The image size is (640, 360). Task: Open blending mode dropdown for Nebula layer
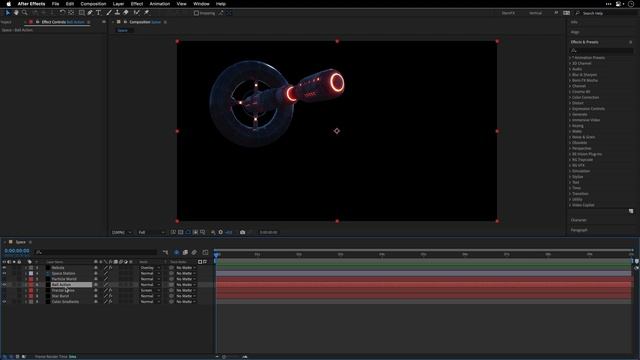tap(150, 268)
